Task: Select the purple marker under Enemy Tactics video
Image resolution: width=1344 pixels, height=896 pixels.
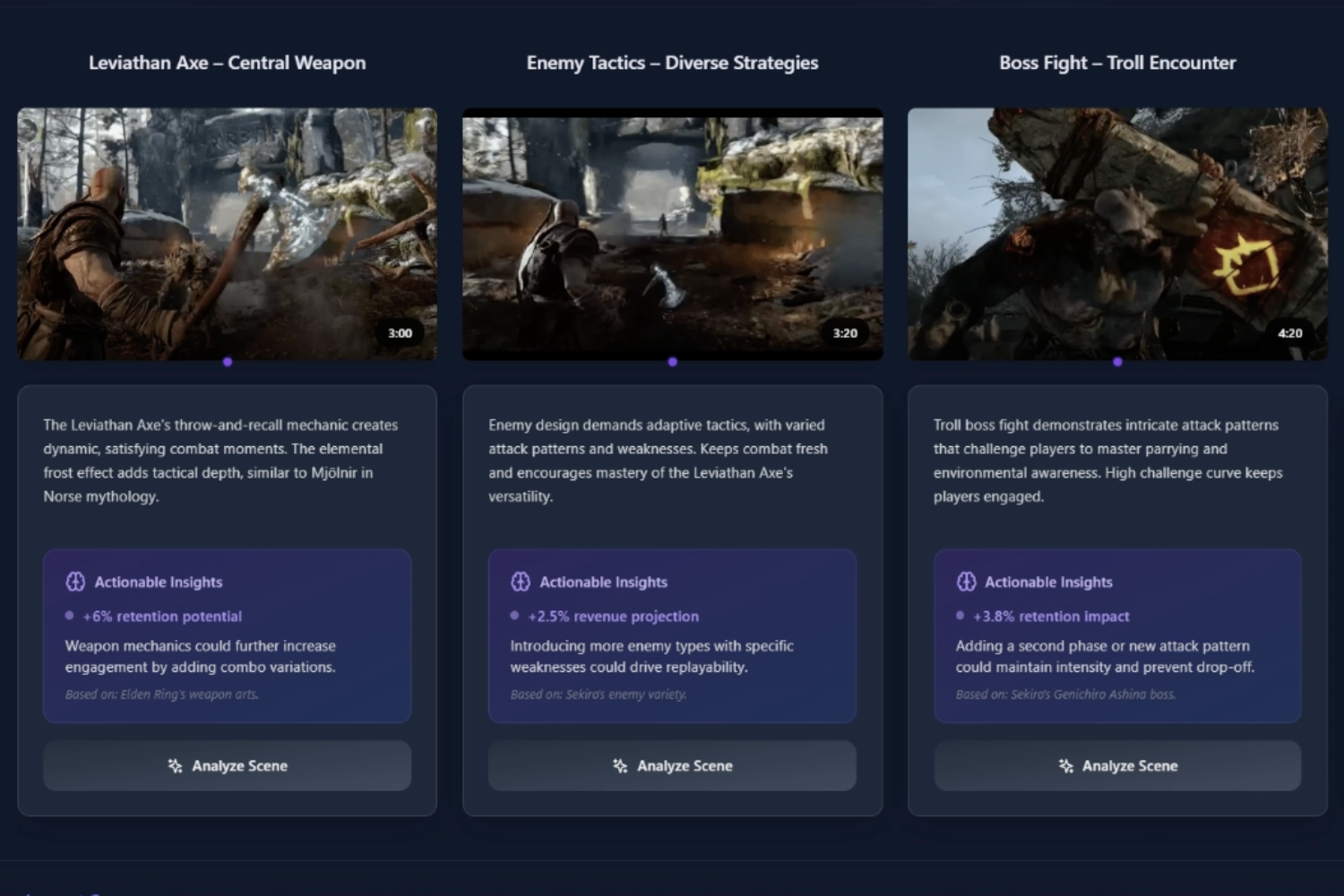Action: (672, 362)
